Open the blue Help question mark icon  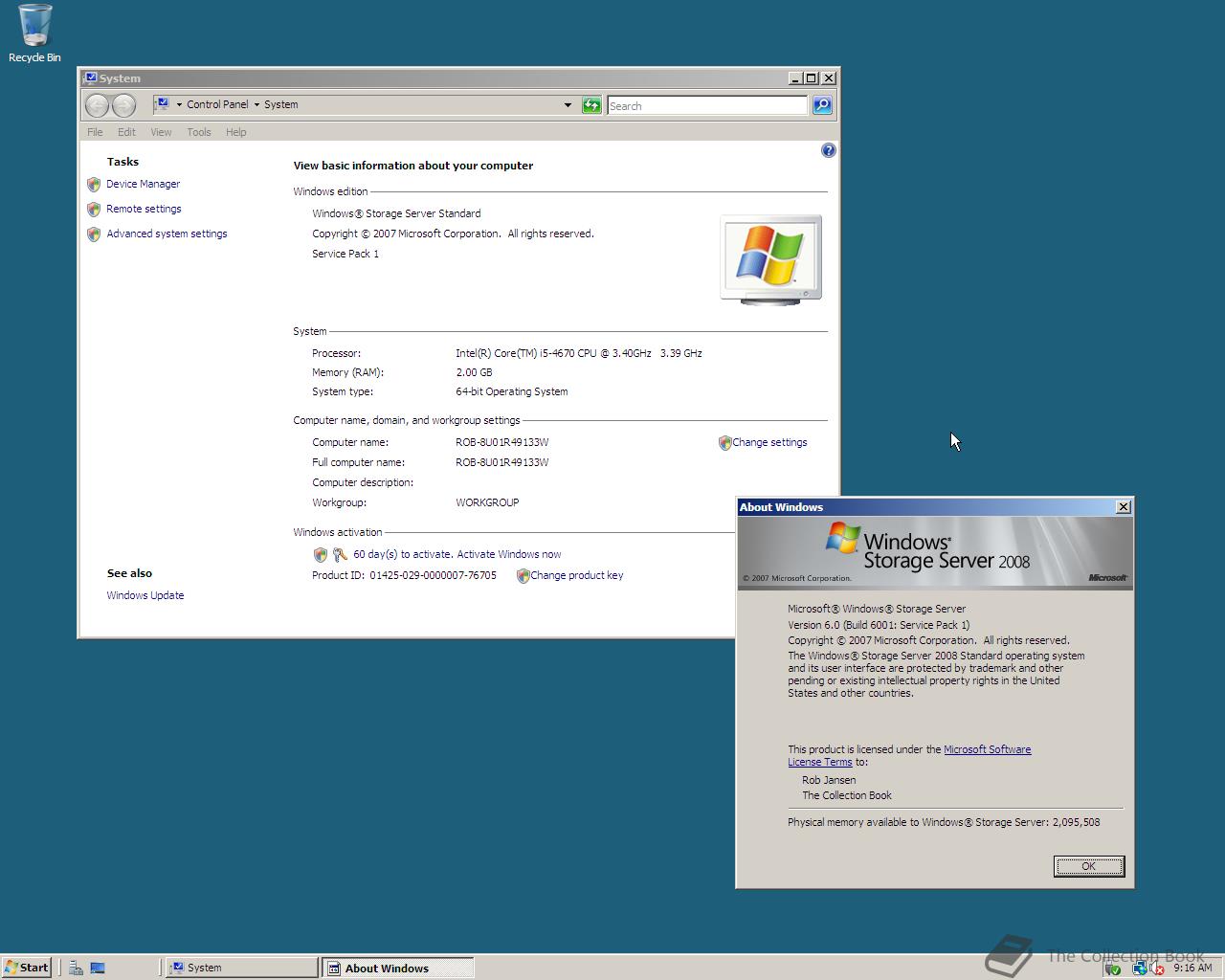coord(829,150)
